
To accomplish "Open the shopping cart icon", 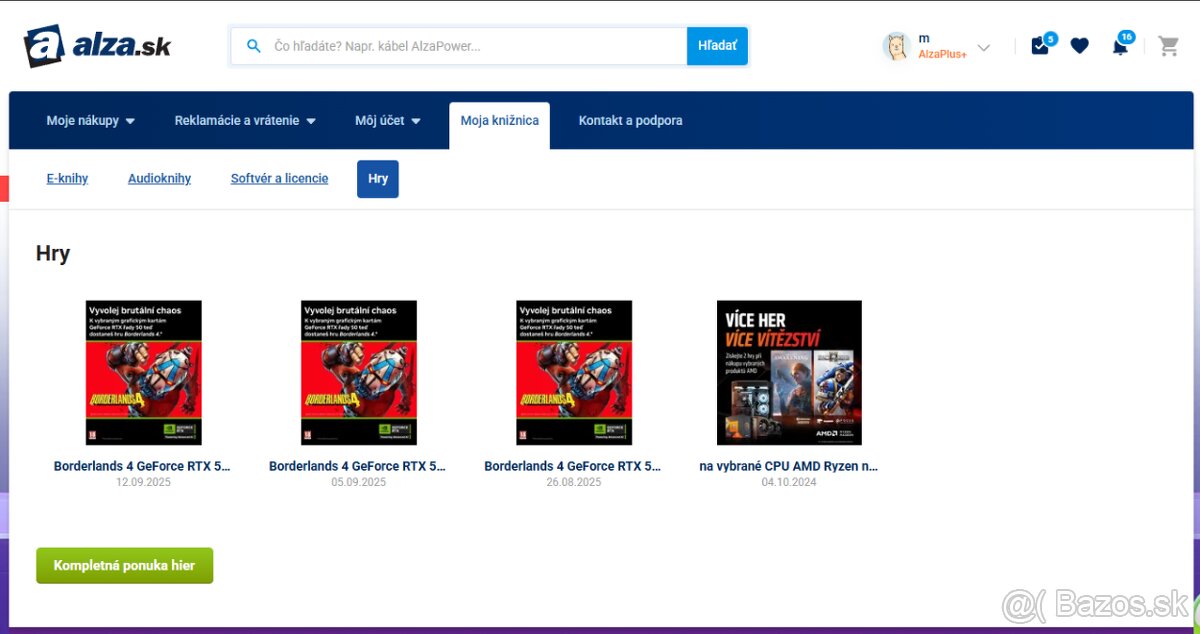I will tap(1168, 46).
